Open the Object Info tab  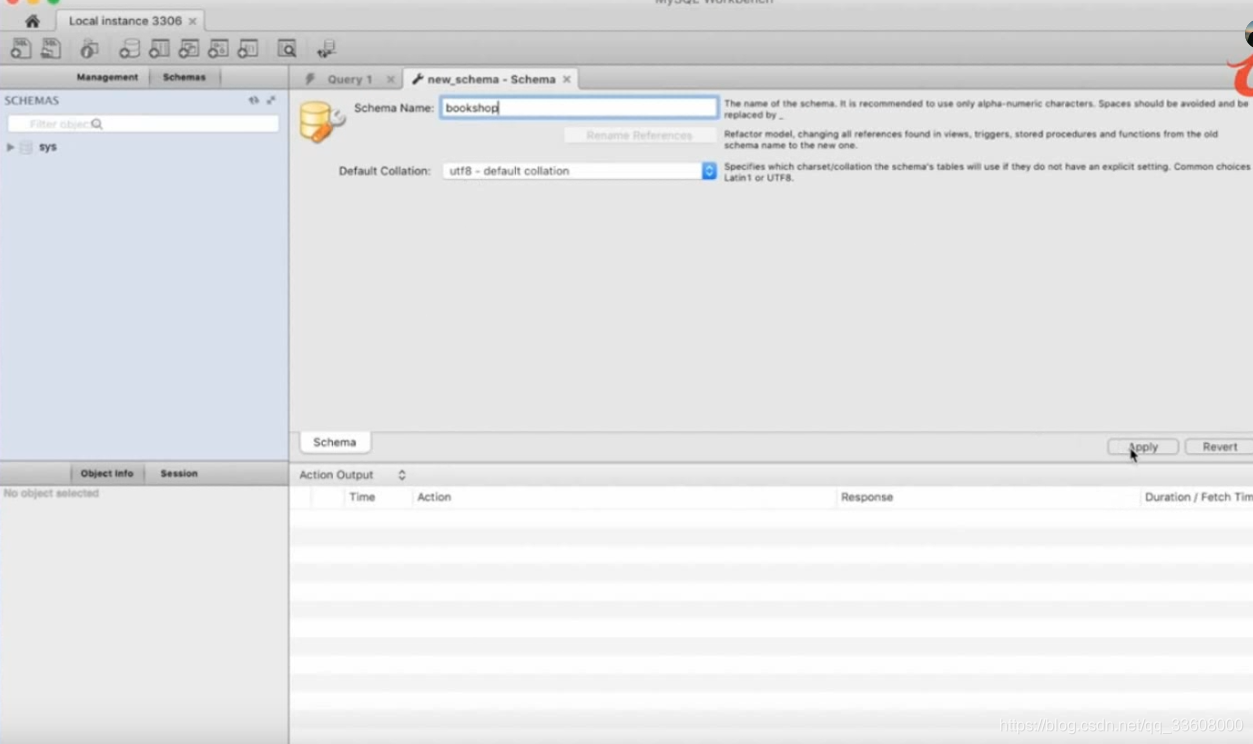[107, 473]
